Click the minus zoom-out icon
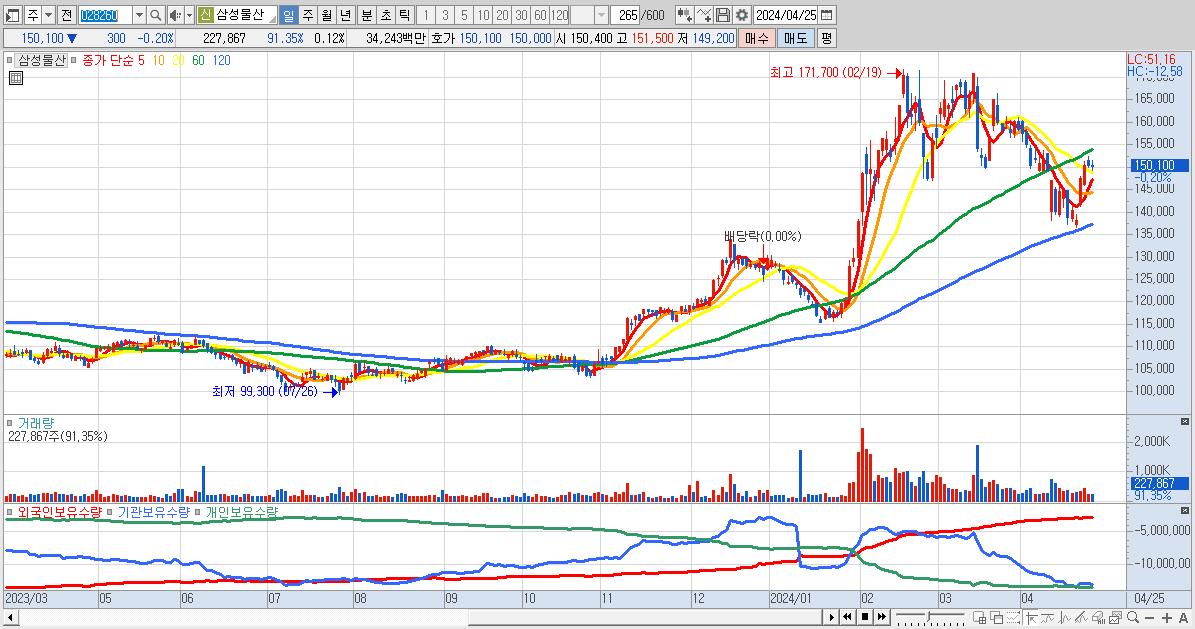The width and height of the screenshot is (1195, 629). point(1150,618)
